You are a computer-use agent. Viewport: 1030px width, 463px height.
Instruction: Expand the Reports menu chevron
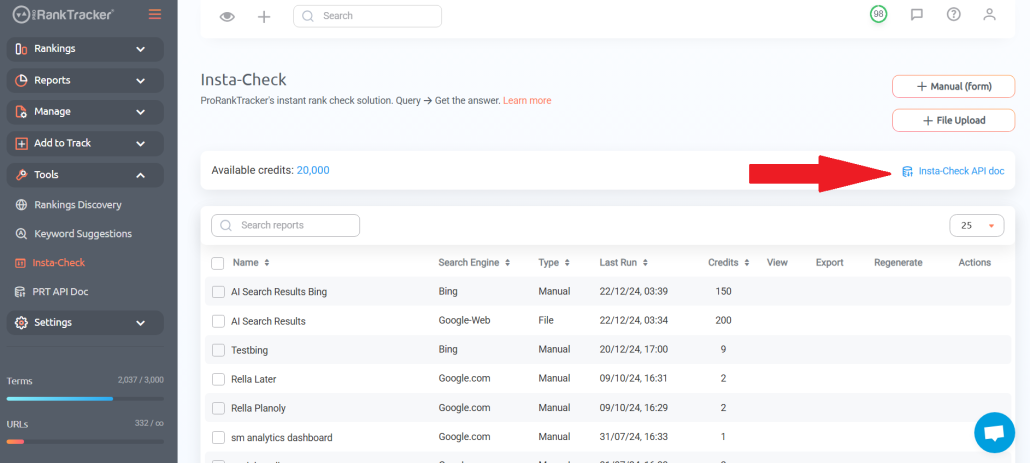pyautogui.click(x=141, y=81)
